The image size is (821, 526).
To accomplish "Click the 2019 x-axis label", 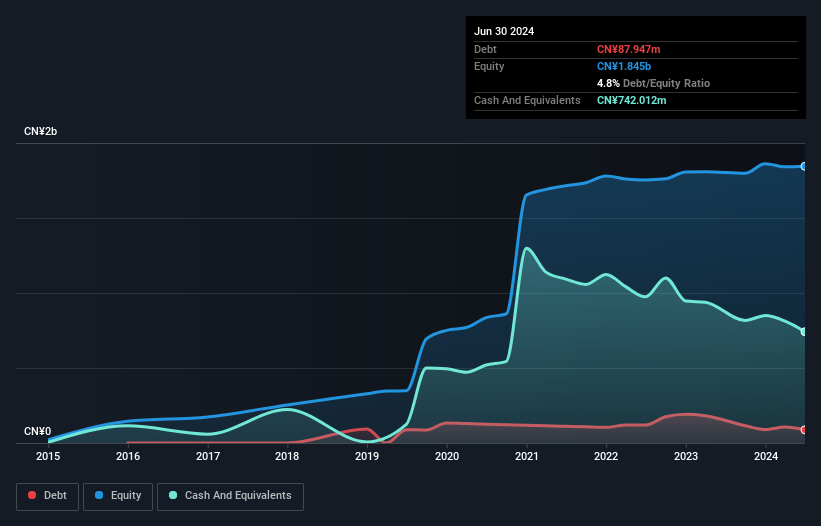I will (x=367, y=456).
